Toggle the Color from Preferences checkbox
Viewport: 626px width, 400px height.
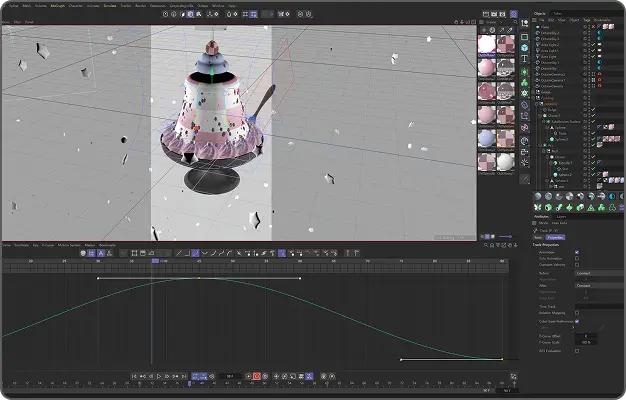(577, 321)
